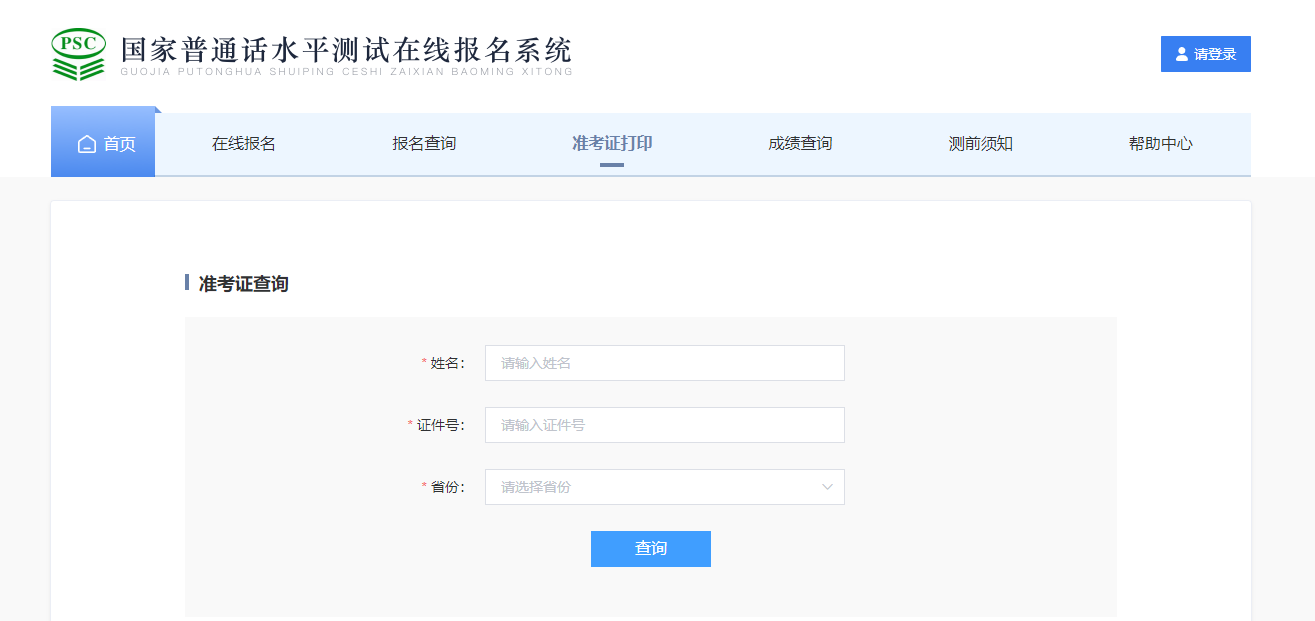The image size is (1315, 621).
Task: Open the 报名查询 tab
Action: coord(424,143)
